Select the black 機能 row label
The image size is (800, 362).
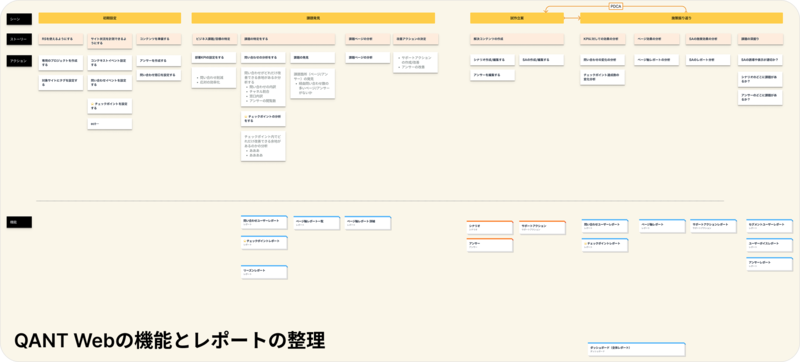19,222
